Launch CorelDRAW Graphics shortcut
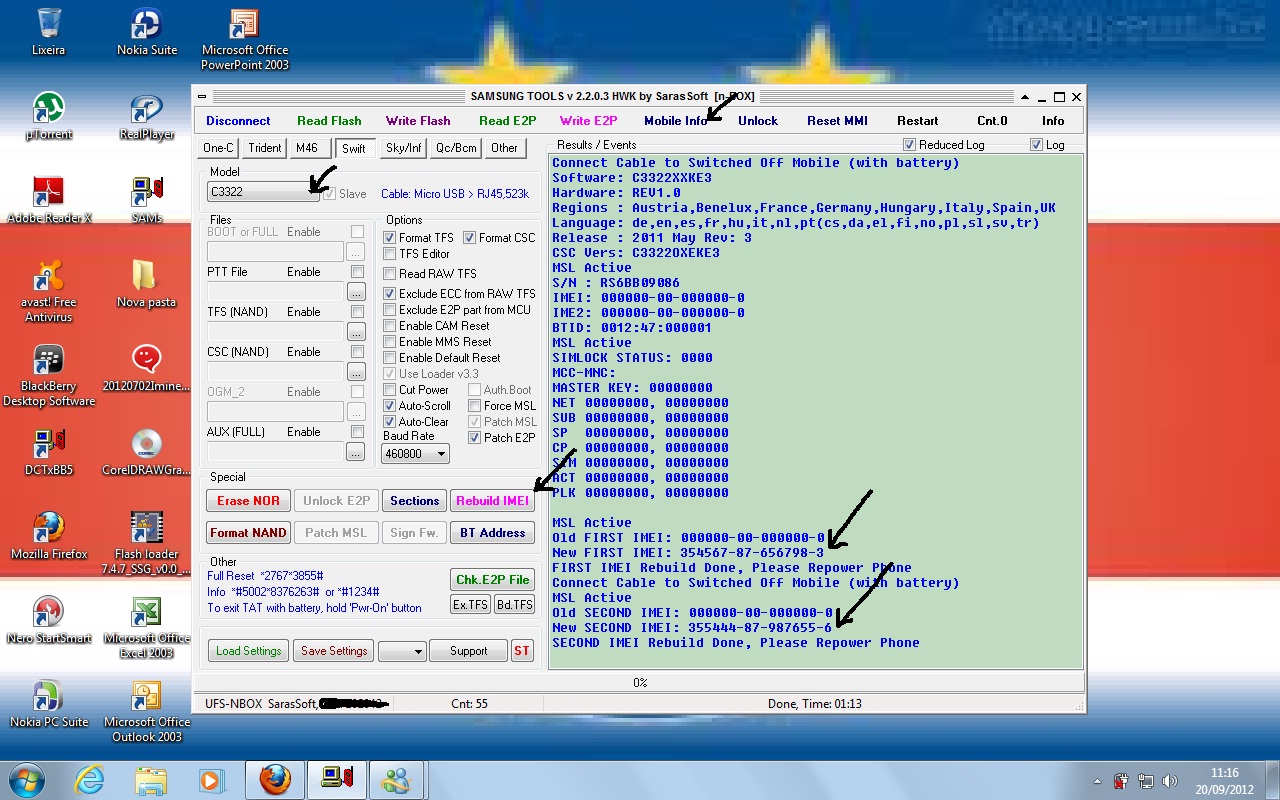This screenshot has height=800, width=1280. (x=147, y=452)
